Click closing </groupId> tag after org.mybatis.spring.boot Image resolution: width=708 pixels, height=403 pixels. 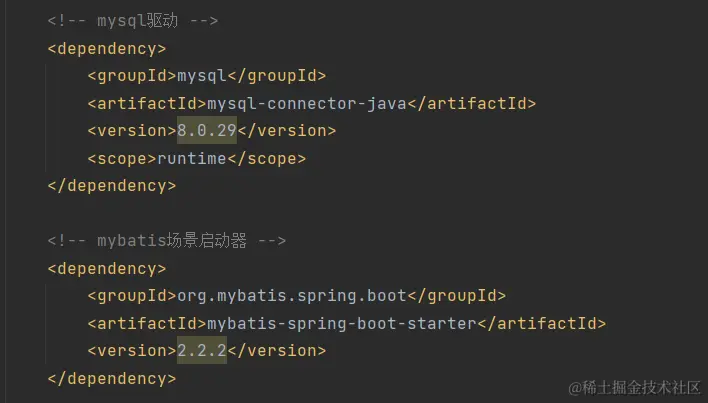[456, 296]
